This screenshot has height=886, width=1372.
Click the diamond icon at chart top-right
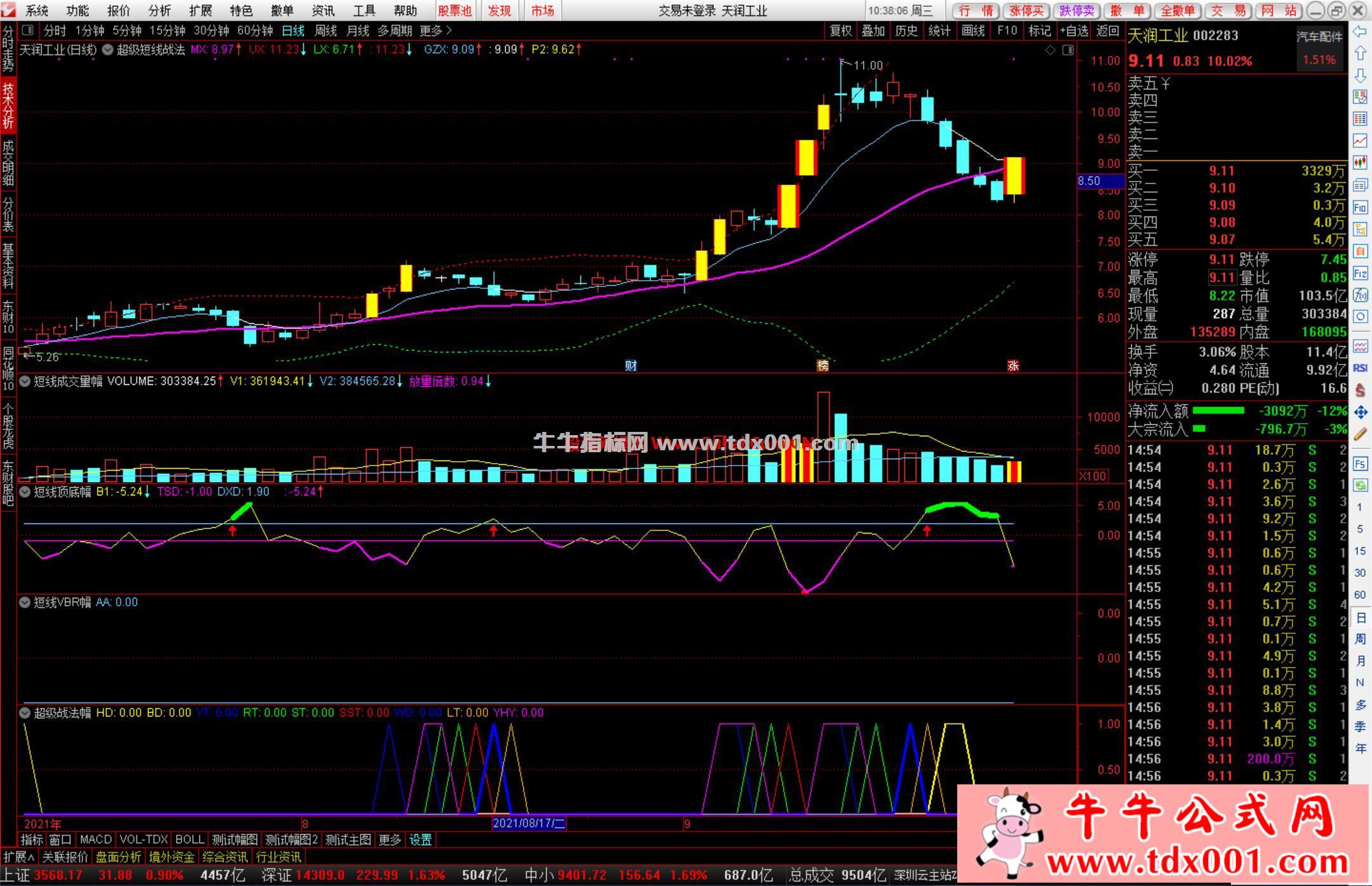(1051, 50)
